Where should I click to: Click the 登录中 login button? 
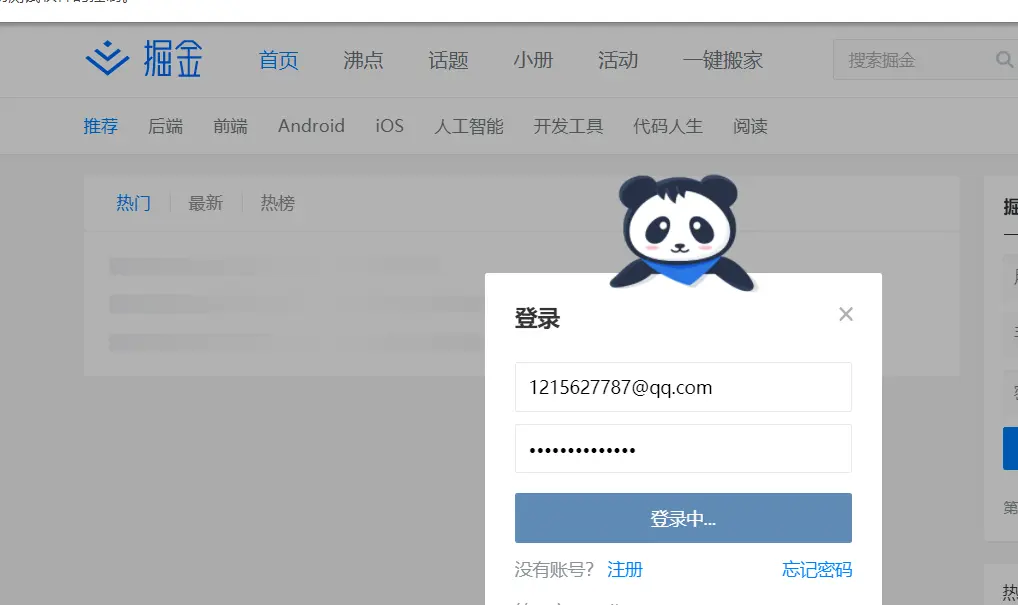click(x=683, y=517)
